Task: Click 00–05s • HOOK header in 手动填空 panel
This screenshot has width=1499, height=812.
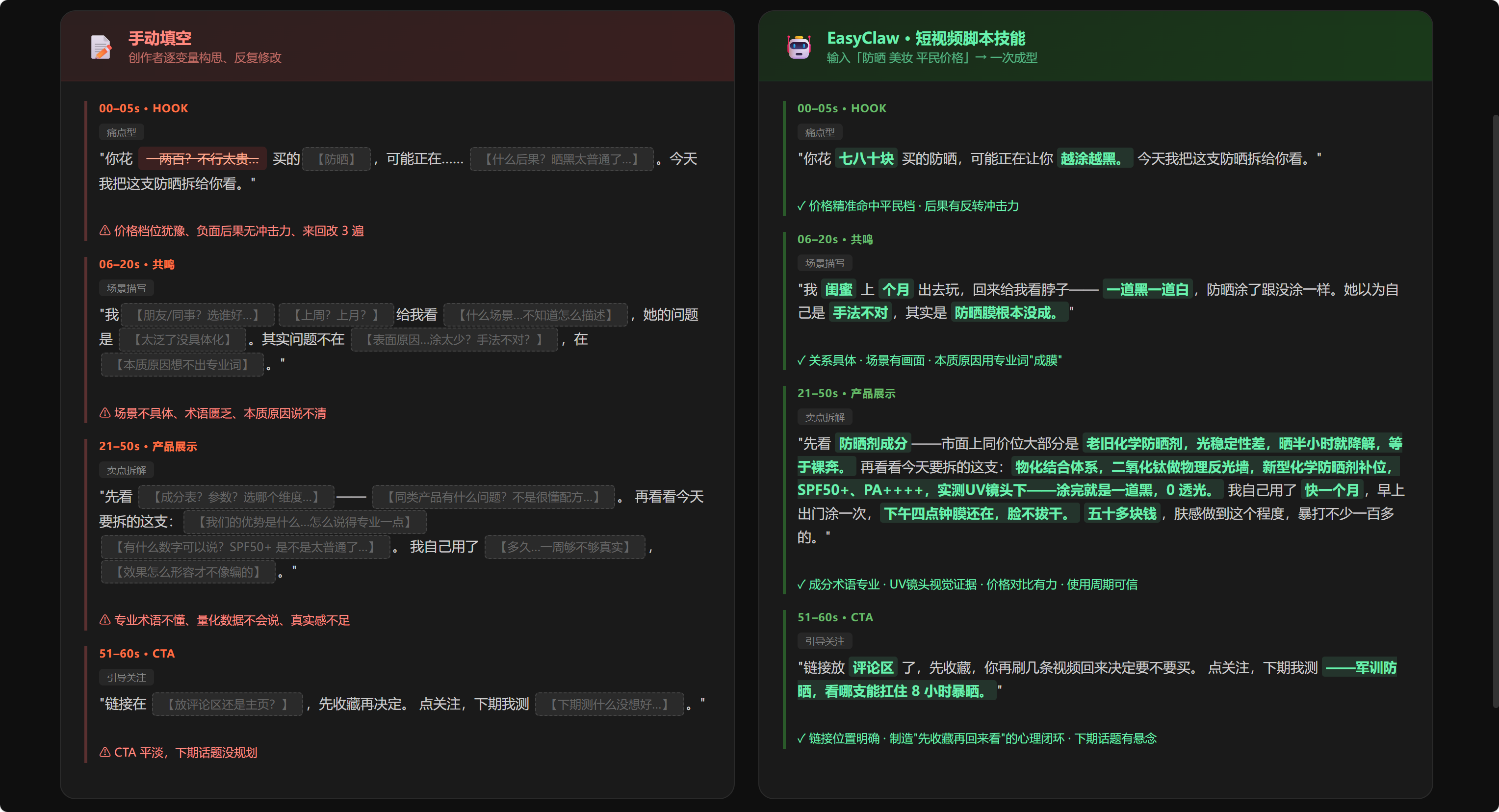Action: click(x=143, y=108)
